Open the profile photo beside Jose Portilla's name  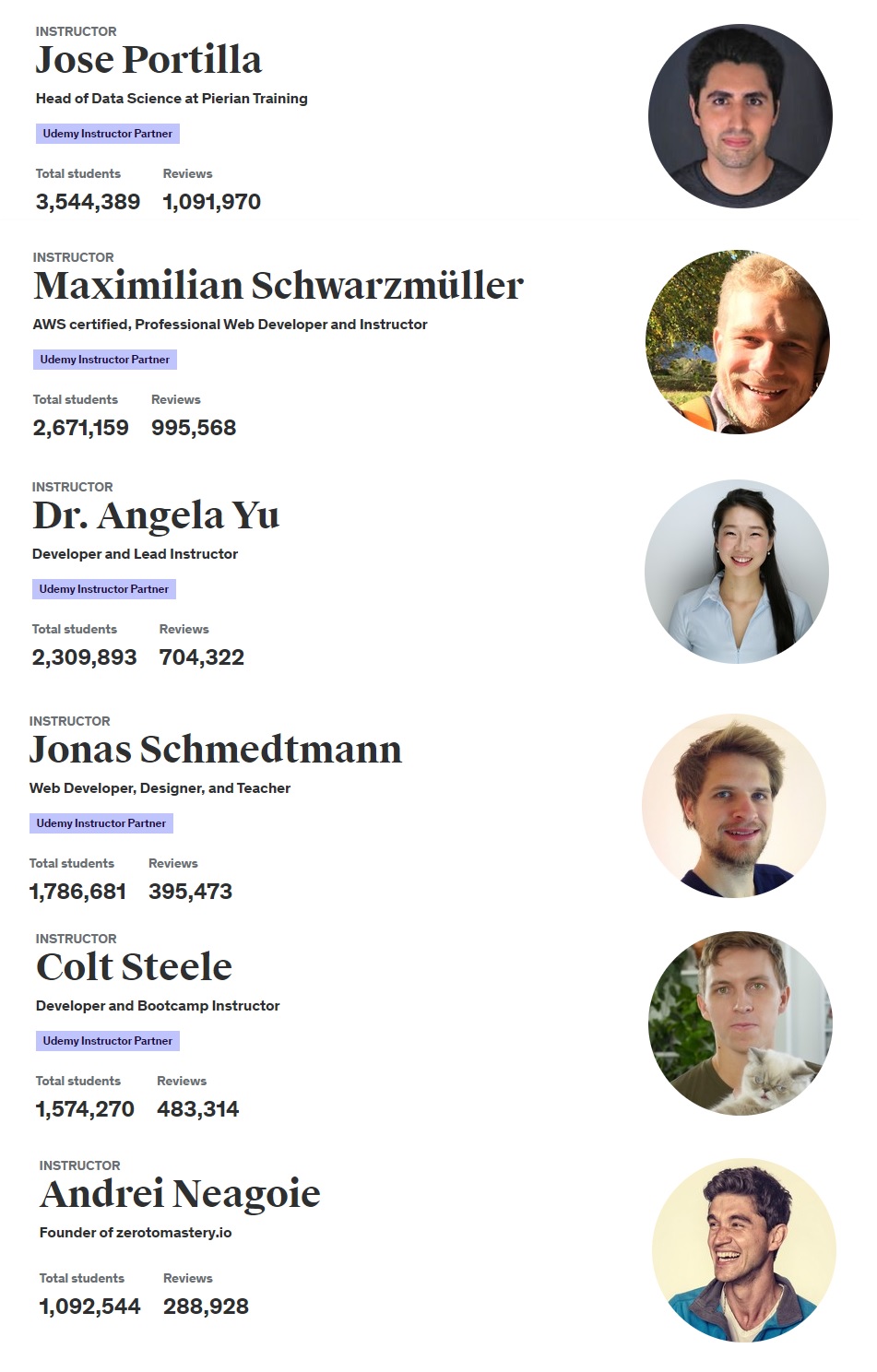click(741, 116)
